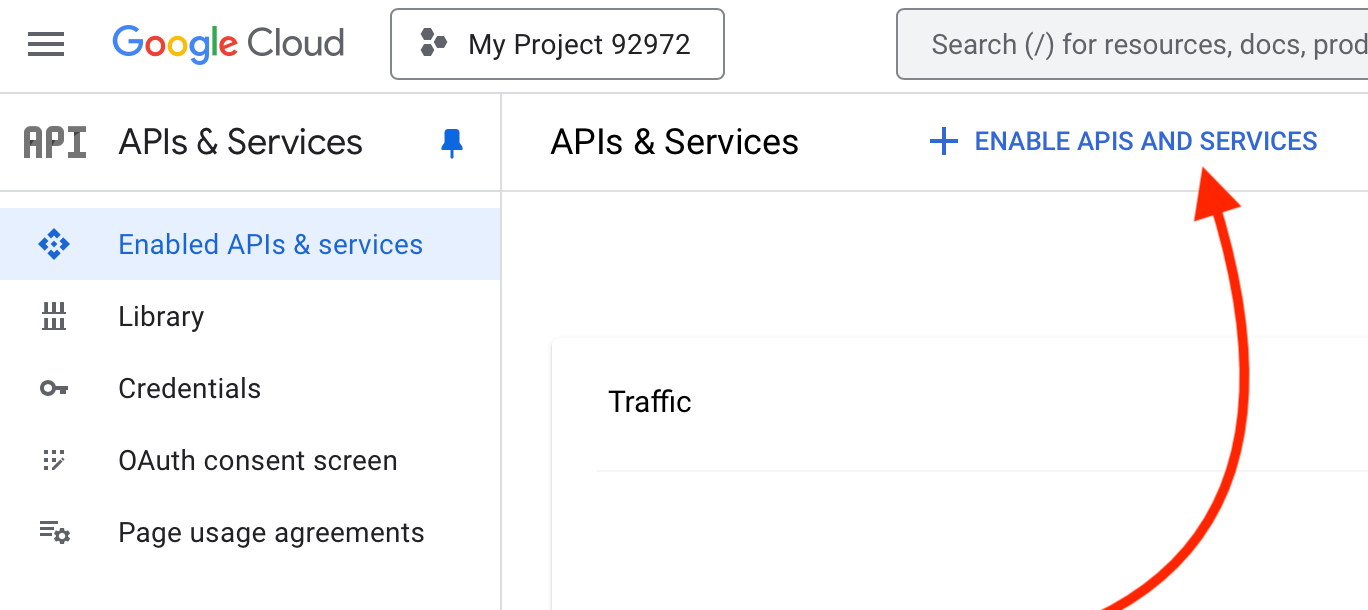Click the Google Cloud logo
Image resolution: width=1368 pixels, height=610 pixels.
[228, 44]
